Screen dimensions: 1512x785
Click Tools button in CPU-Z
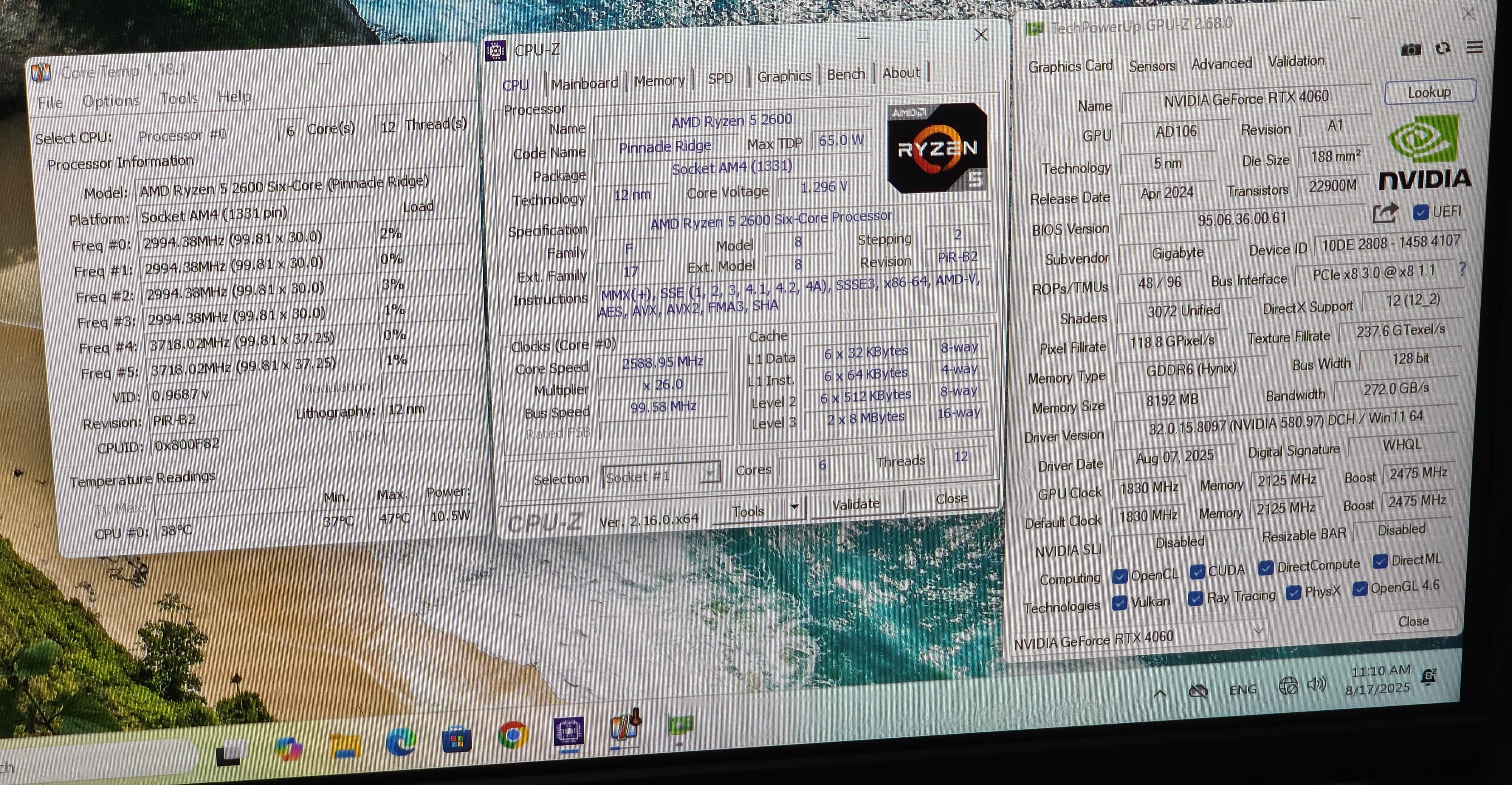748,511
